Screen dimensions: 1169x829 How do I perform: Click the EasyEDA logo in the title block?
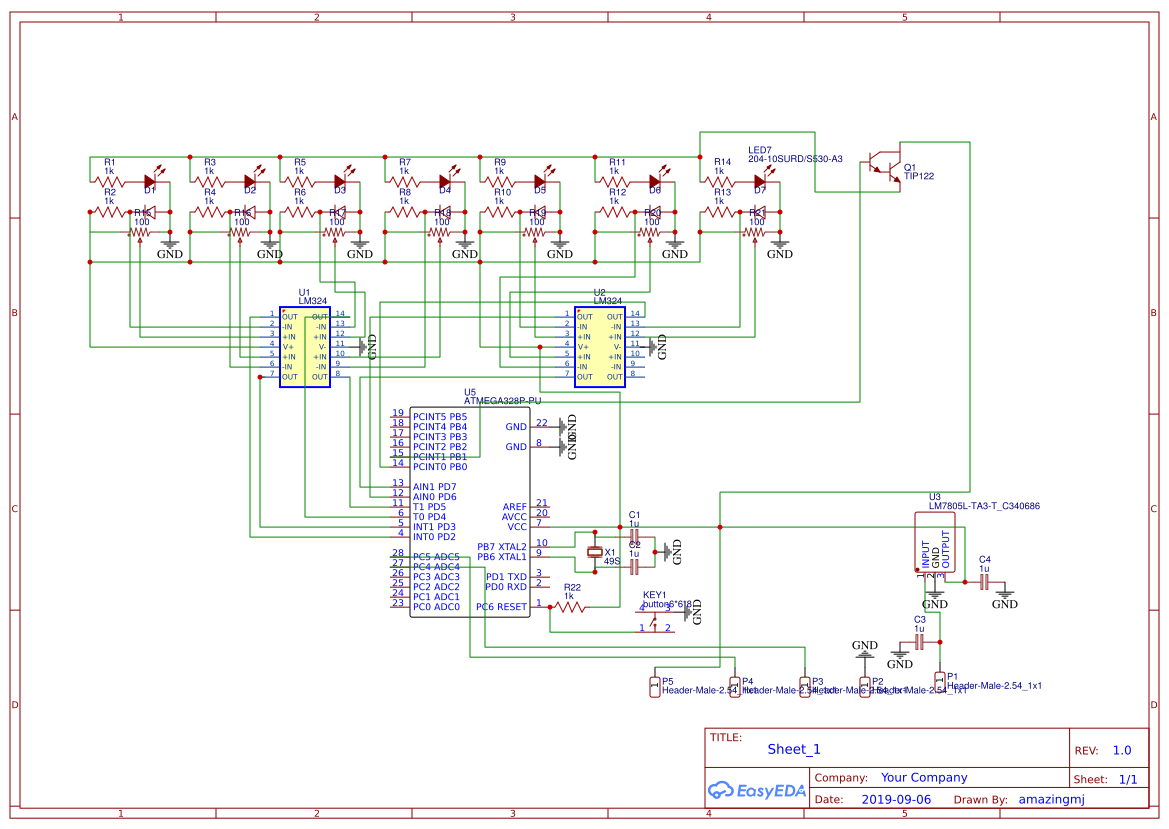(x=757, y=790)
